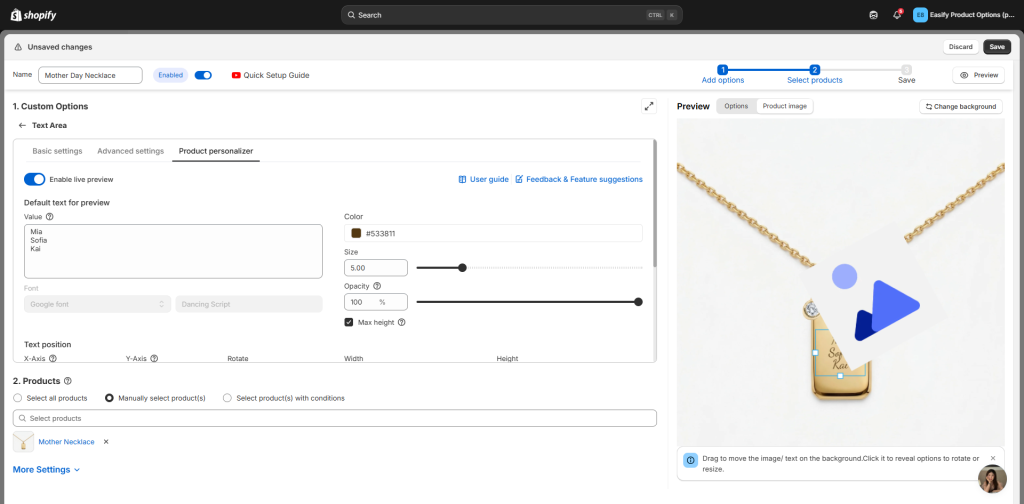Viewport: 1024px width, 504px height.
Task: Toggle the Enabled switch off
Action: click(x=203, y=75)
